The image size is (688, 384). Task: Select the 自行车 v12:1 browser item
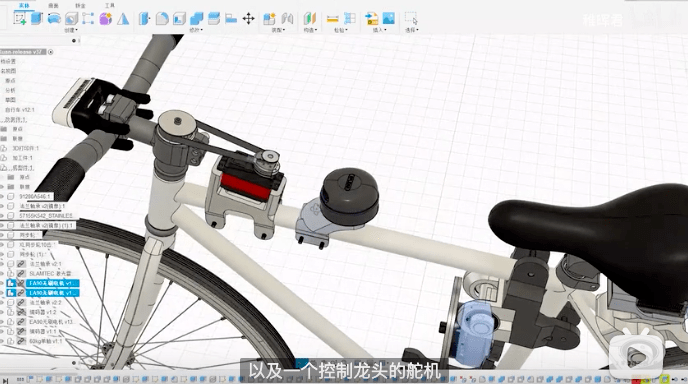[19, 110]
